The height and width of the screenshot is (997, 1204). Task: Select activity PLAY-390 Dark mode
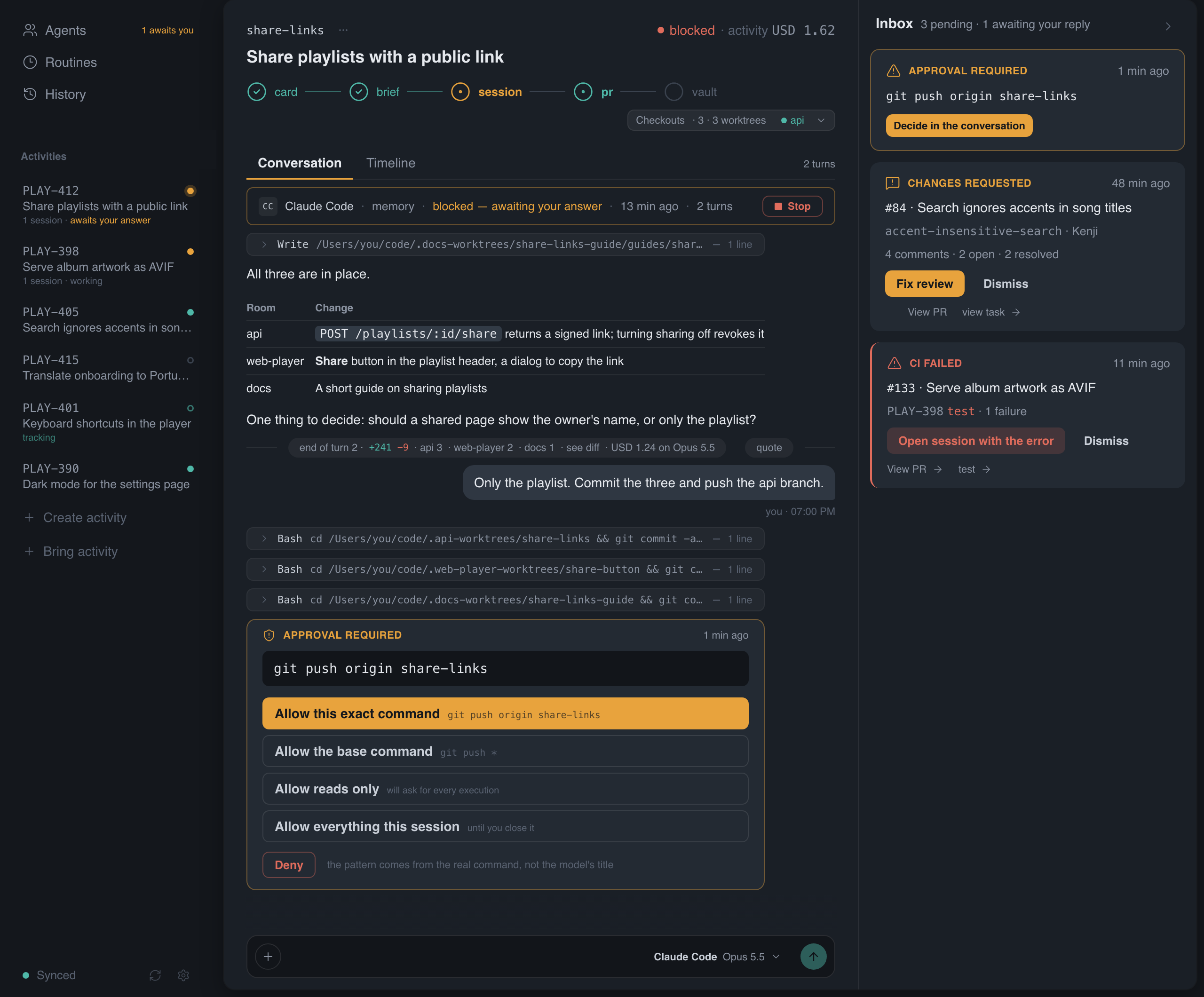coord(108,476)
